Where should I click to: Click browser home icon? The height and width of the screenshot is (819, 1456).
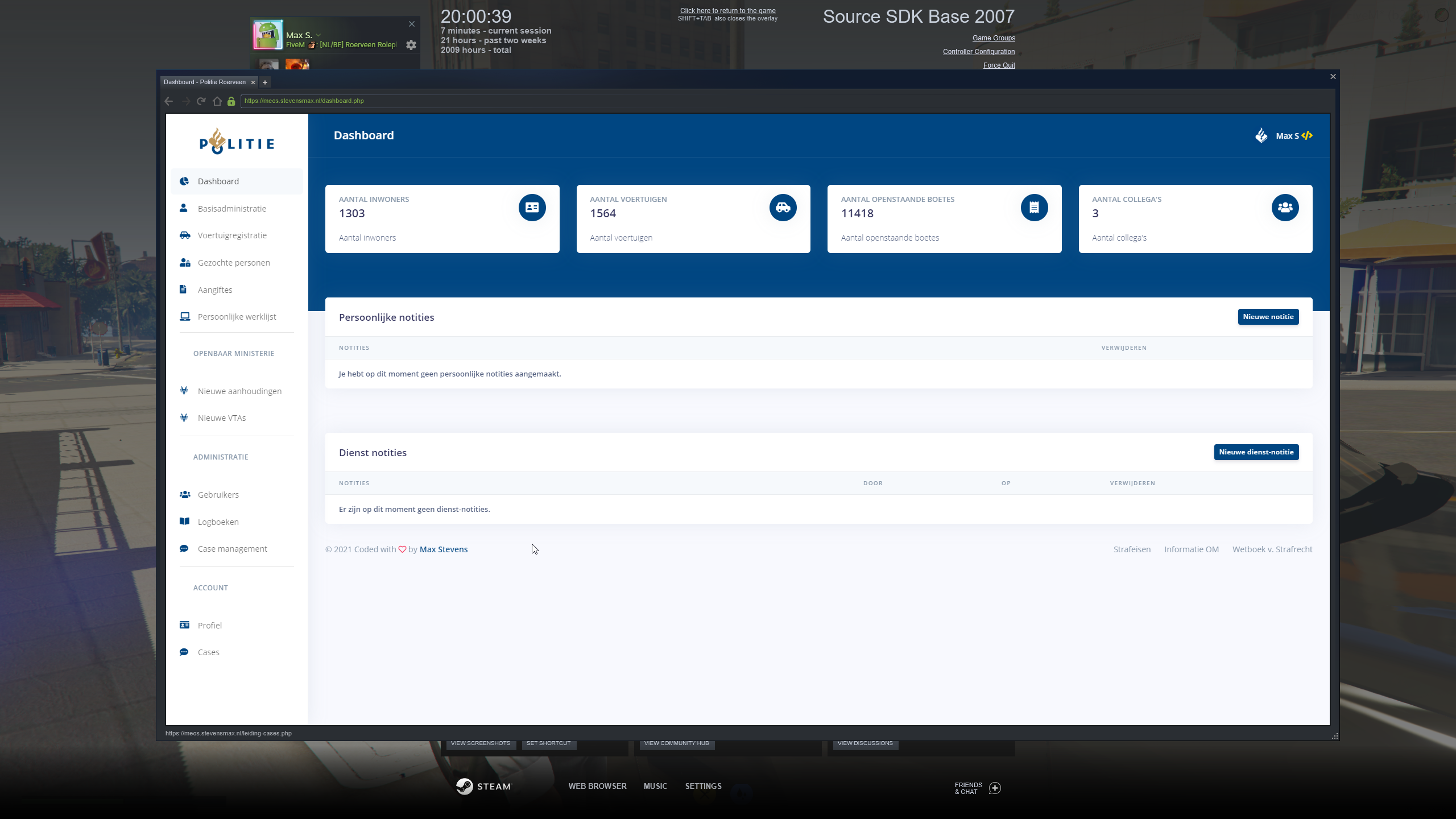coord(217,101)
